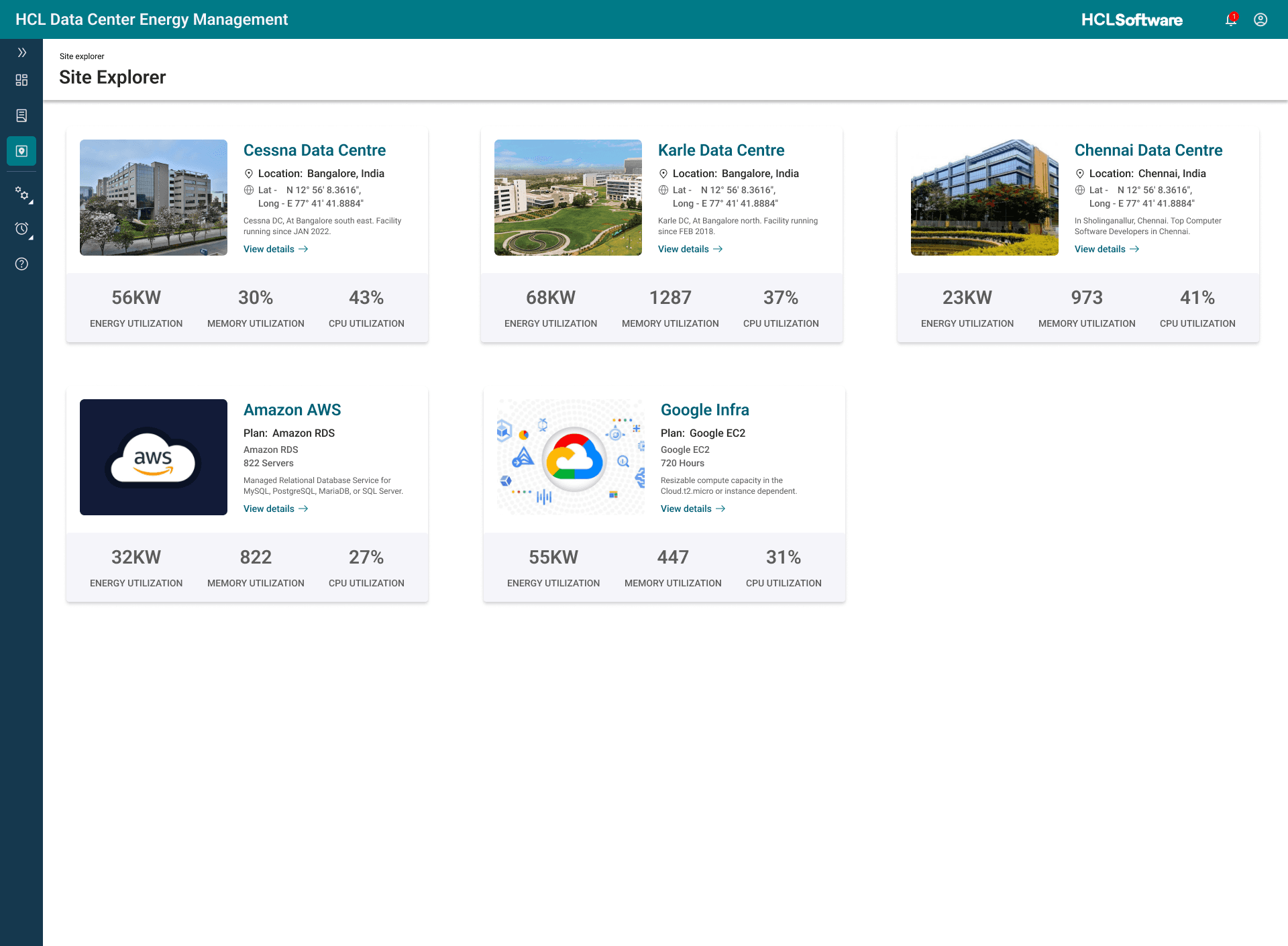Click the 41% CPU utilization value
This screenshot has height=946, width=1288.
[1197, 298]
